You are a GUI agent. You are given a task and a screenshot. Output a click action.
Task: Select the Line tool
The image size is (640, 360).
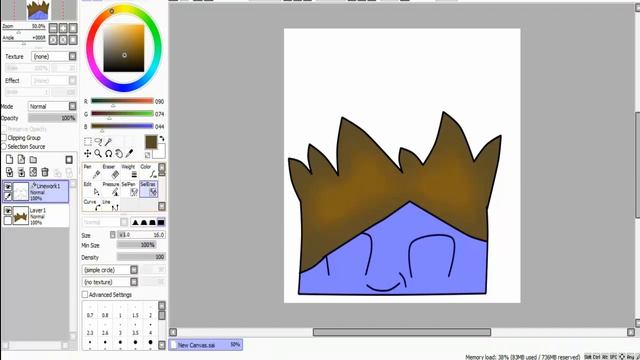click(x=110, y=205)
